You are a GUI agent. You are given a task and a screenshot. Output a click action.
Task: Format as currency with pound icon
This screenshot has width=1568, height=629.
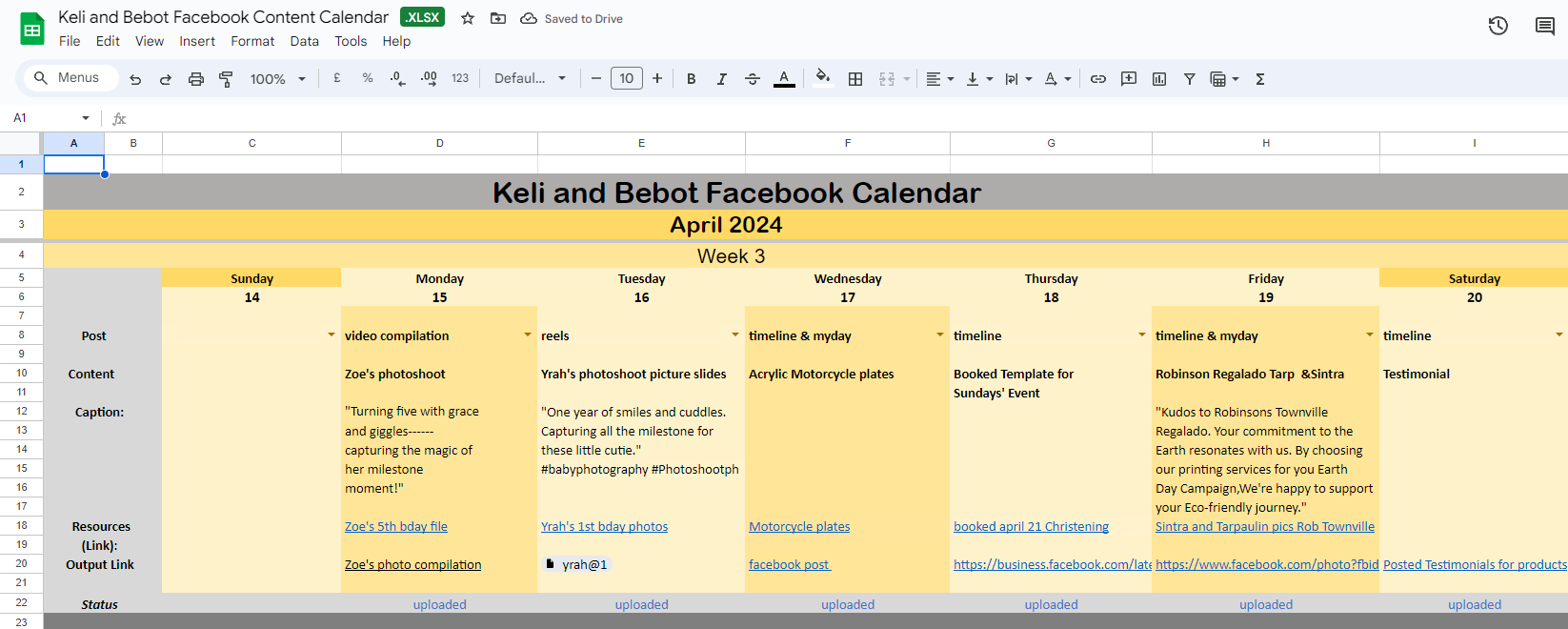tap(337, 78)
